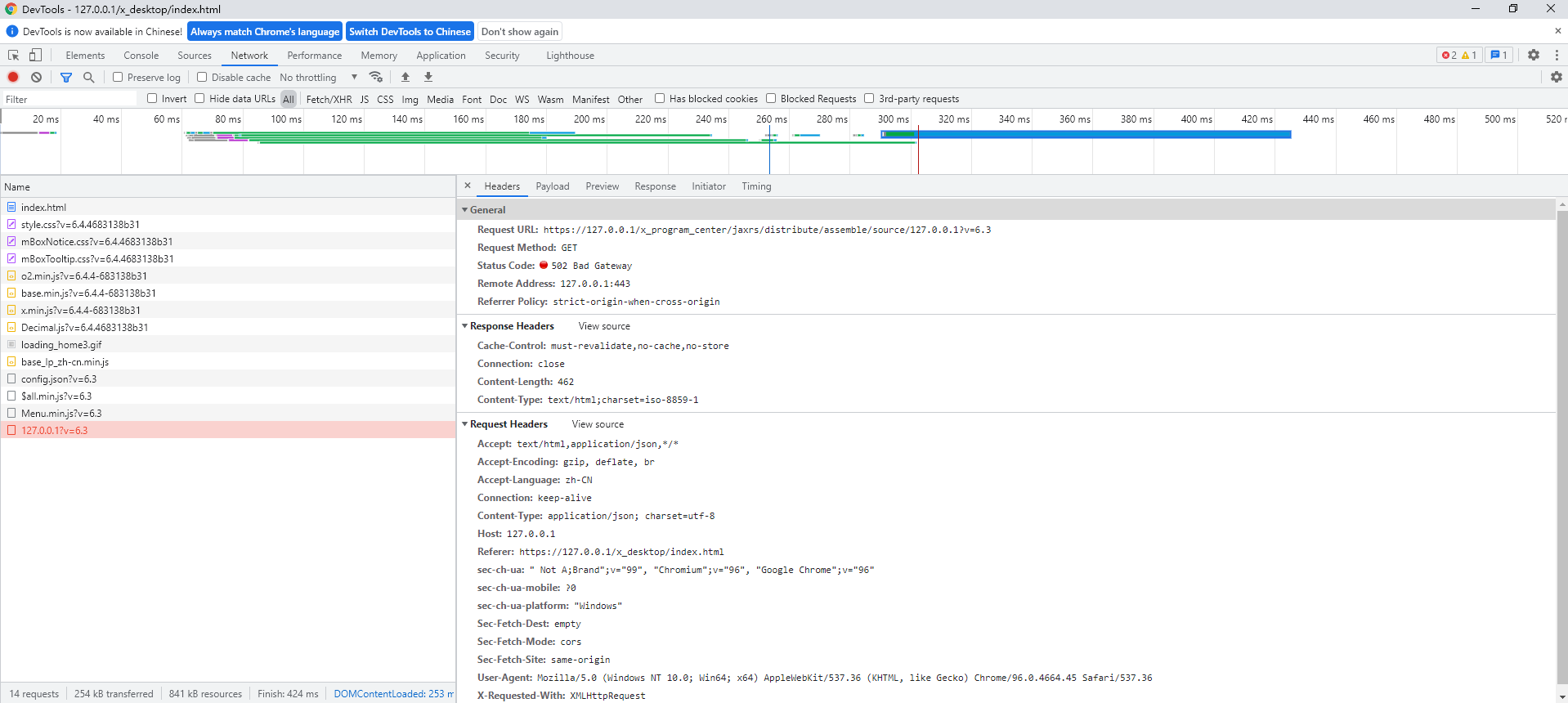Click the o2.min.js script icon
1568x703 pixels.
(x=11, y=275)
